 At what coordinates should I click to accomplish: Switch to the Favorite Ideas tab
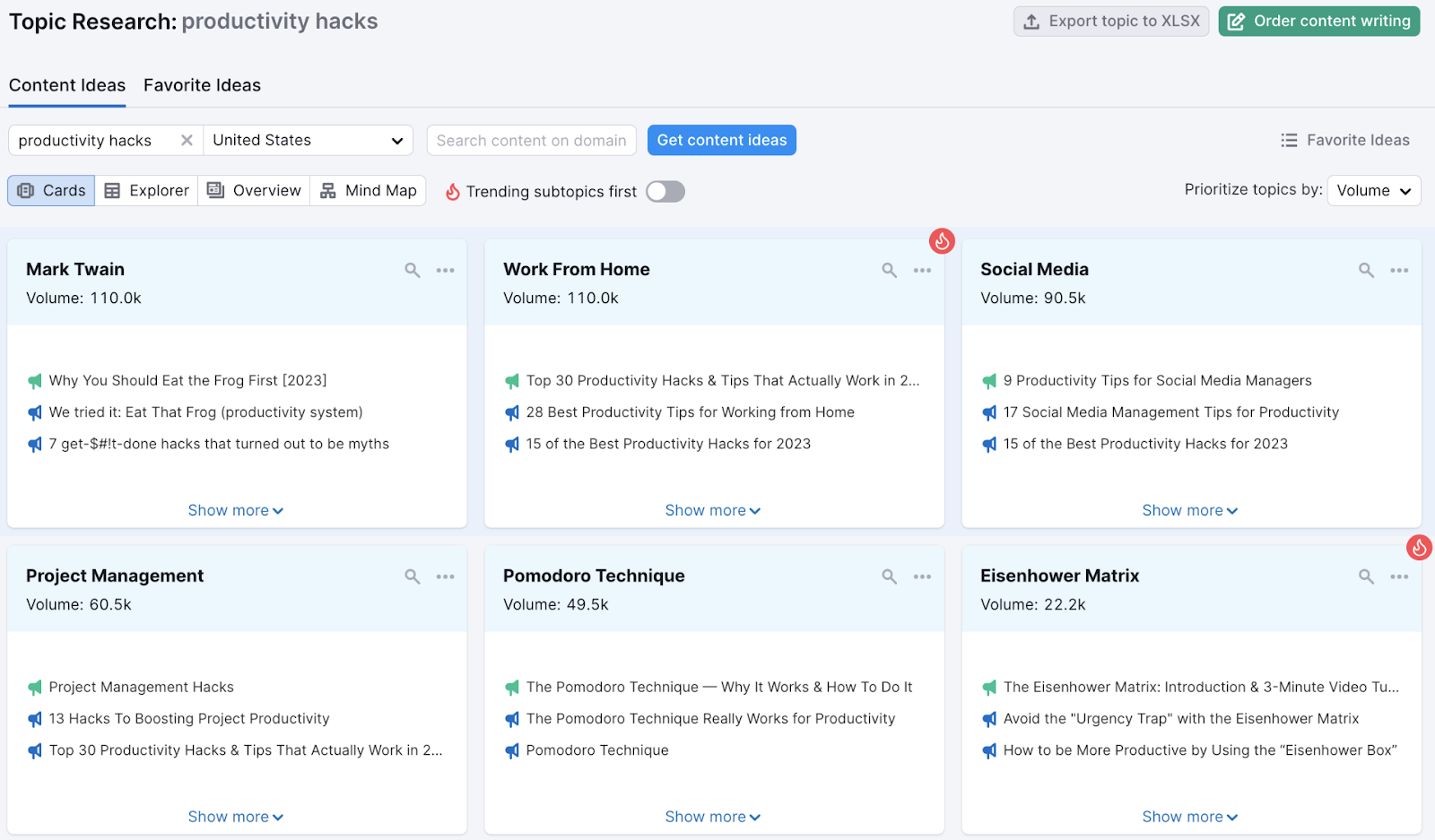click(x=202, y=85)
